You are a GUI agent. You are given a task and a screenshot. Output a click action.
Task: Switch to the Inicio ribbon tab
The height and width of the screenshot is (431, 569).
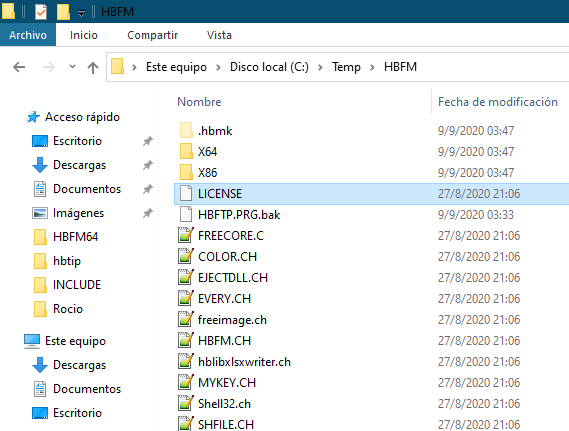pos(83,35)
